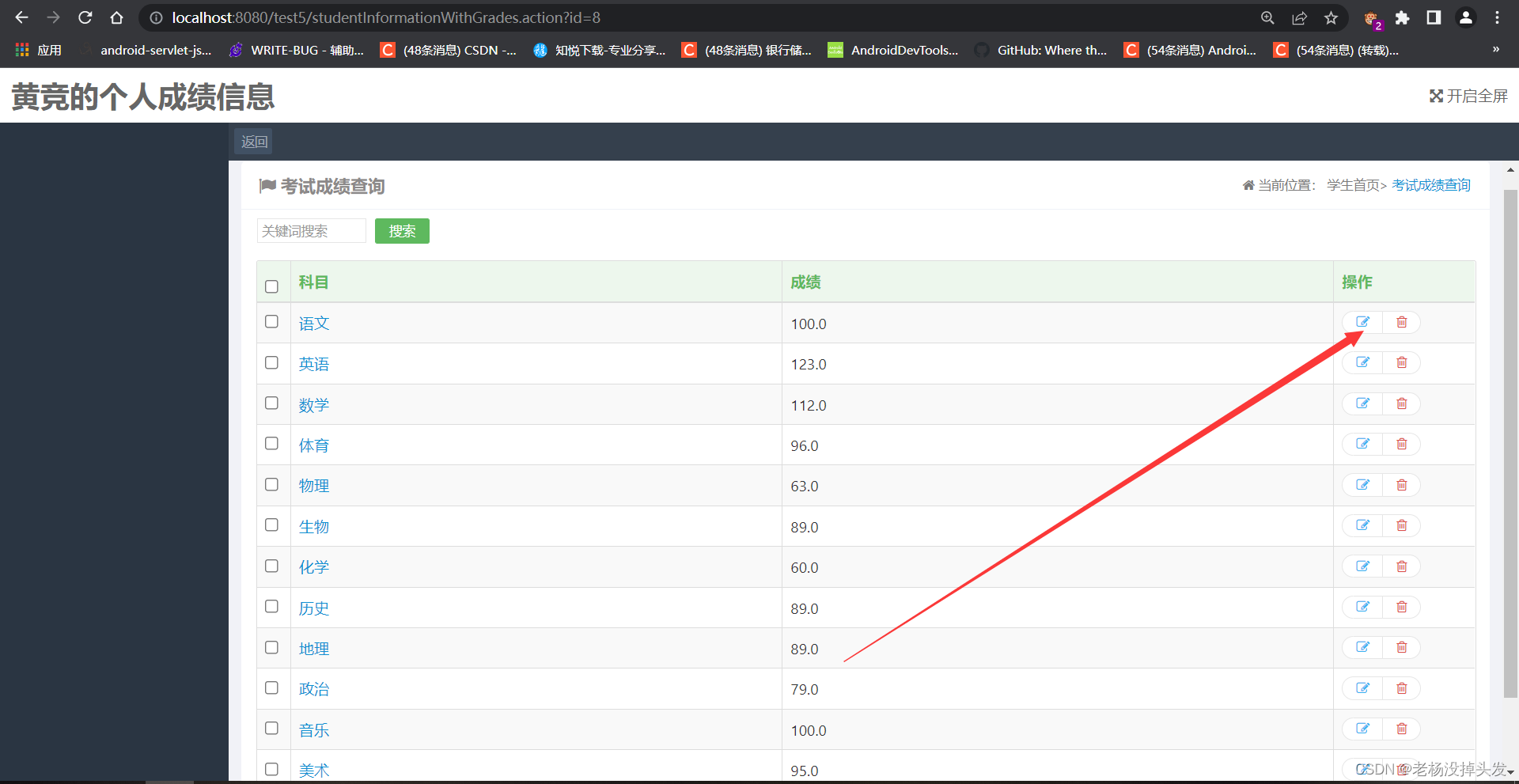This screenshot has height=784, width=1519.
Task: Open the 应用 apps bookmark
Action: point(39,50)
